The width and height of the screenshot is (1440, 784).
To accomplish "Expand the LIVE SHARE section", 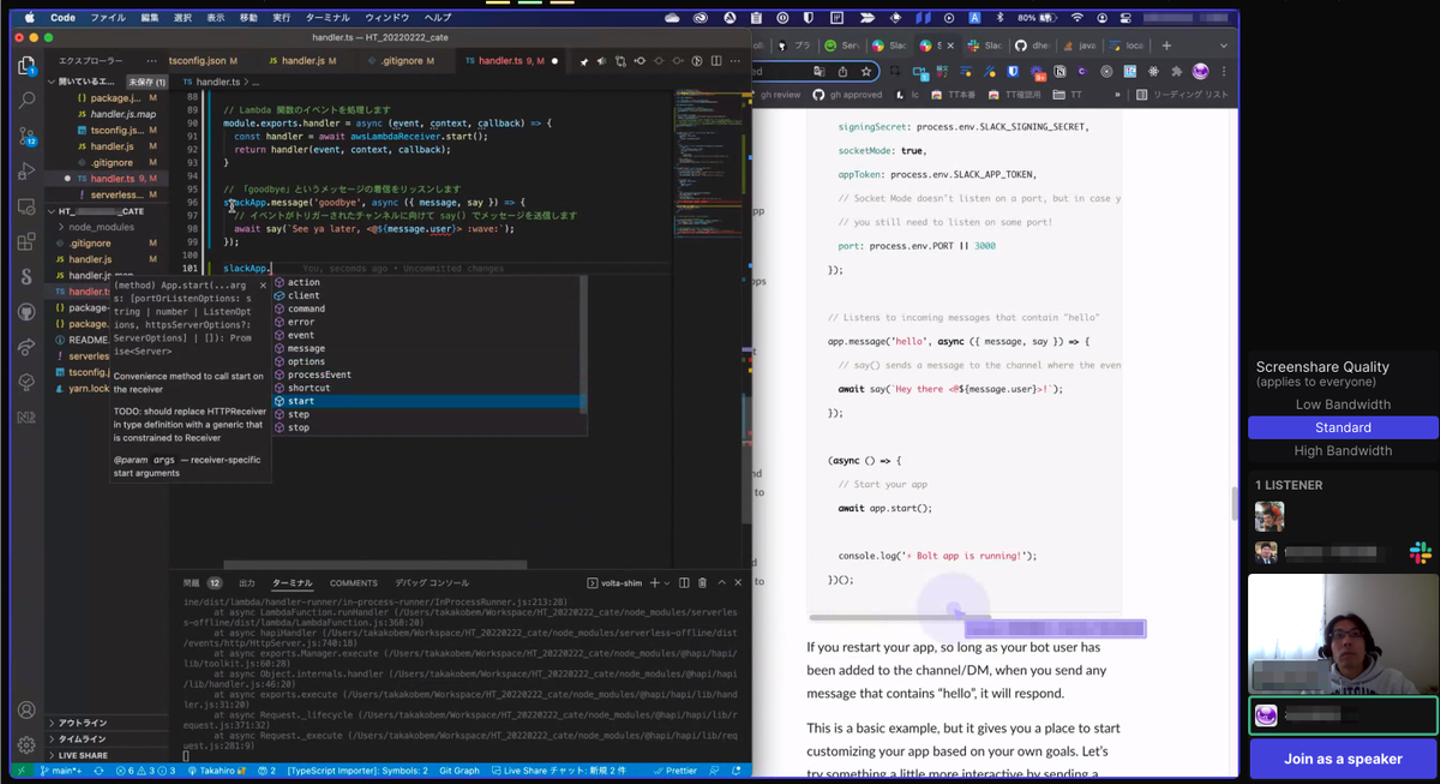I will 83,755.
